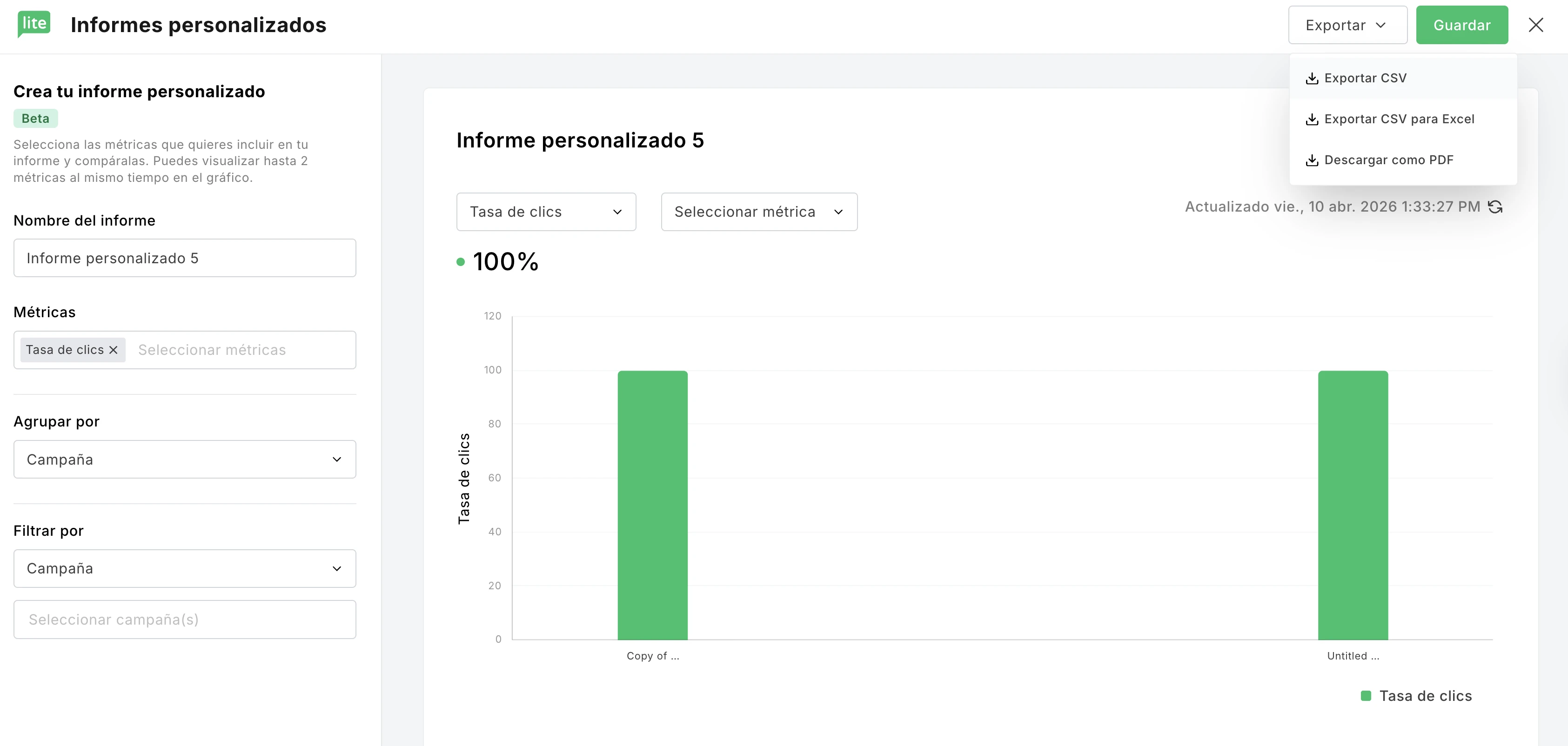Select the Descargar como PDF menu option
Image resolution: width=1568 pixels, height=746 pixels.
[x=1388, y=160]
